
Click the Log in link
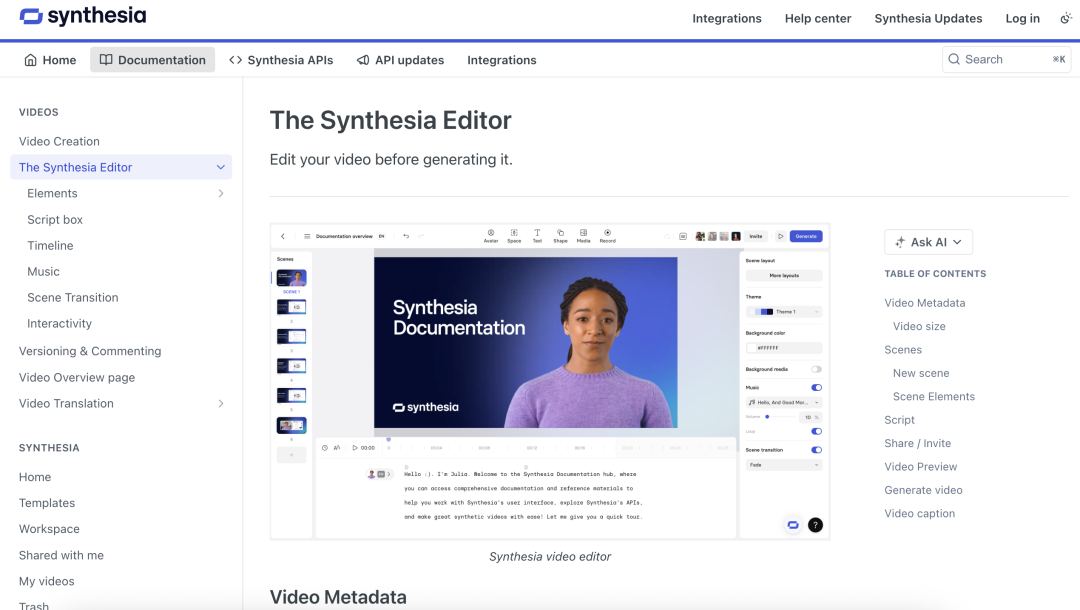point(1022,19)
